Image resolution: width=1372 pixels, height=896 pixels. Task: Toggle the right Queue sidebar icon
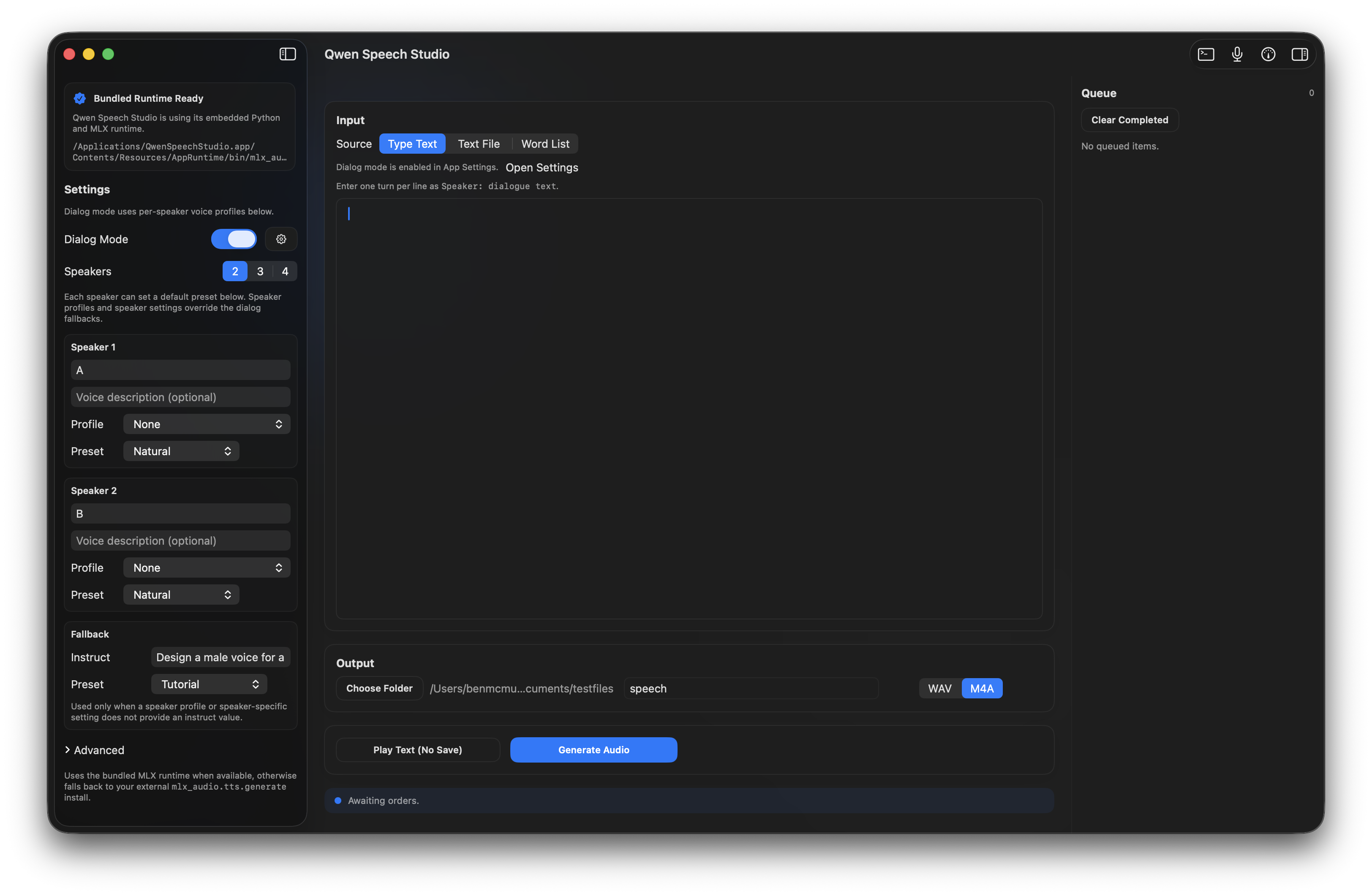[1299, 54]
